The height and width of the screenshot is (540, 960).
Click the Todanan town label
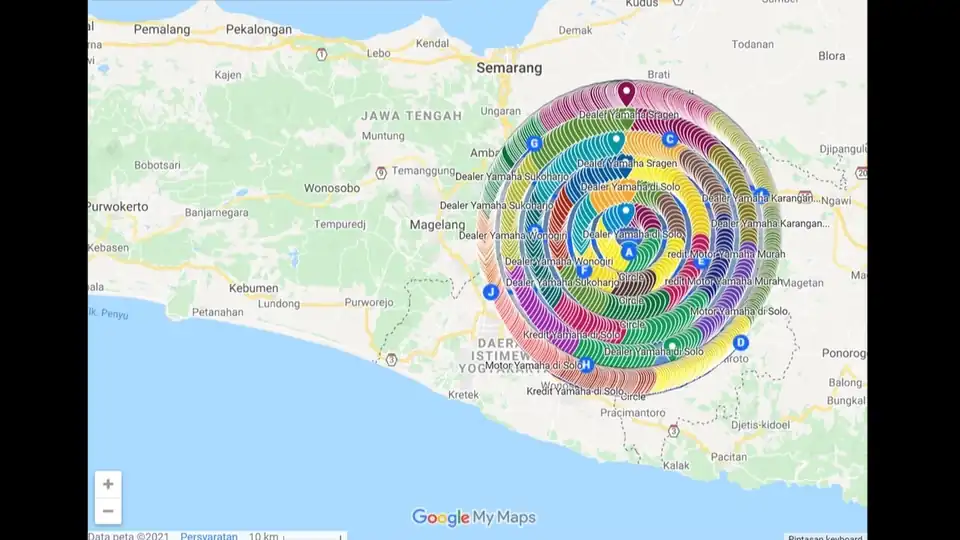coord(752,44)
